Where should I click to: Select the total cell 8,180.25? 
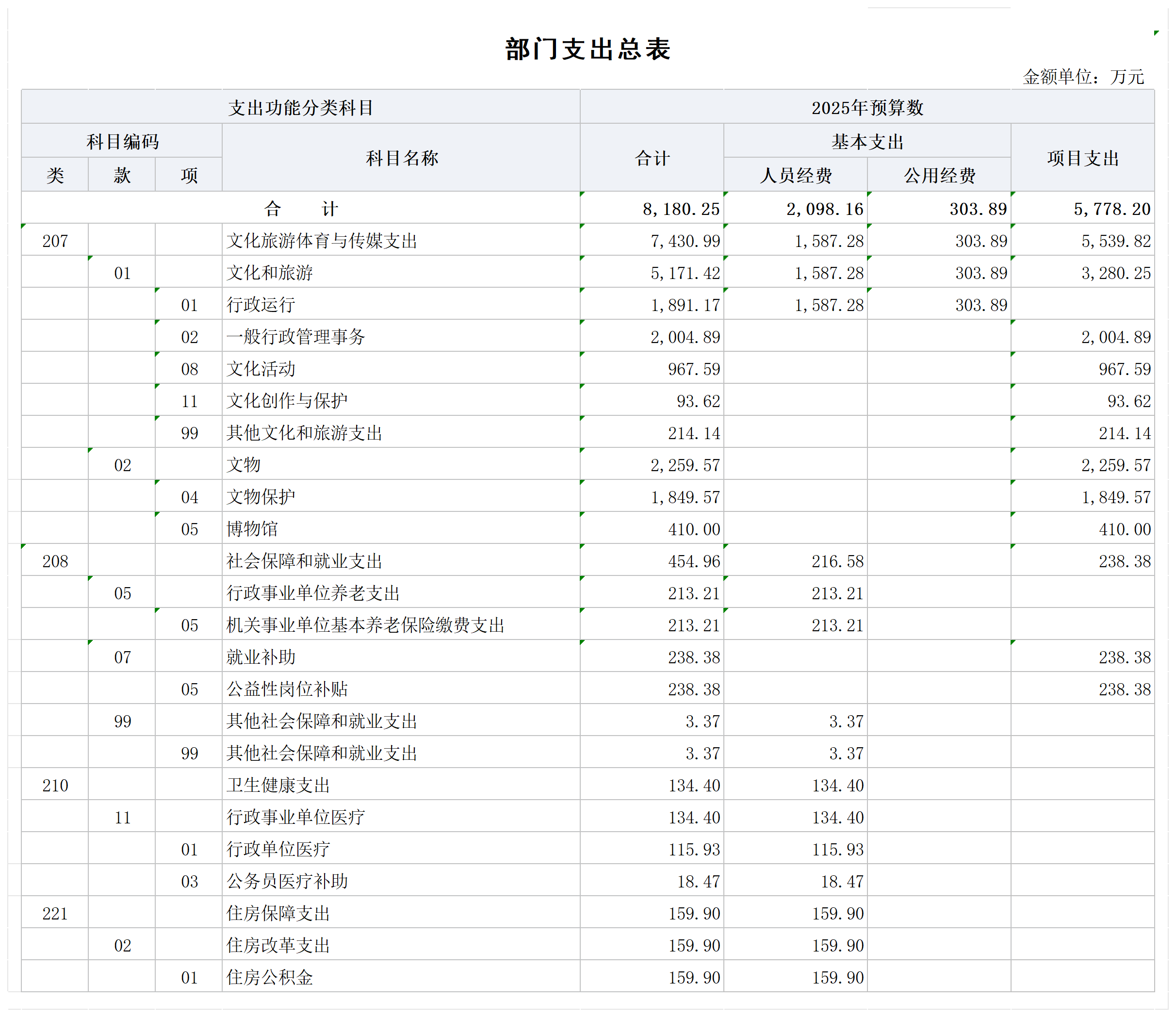click(681, 209)
